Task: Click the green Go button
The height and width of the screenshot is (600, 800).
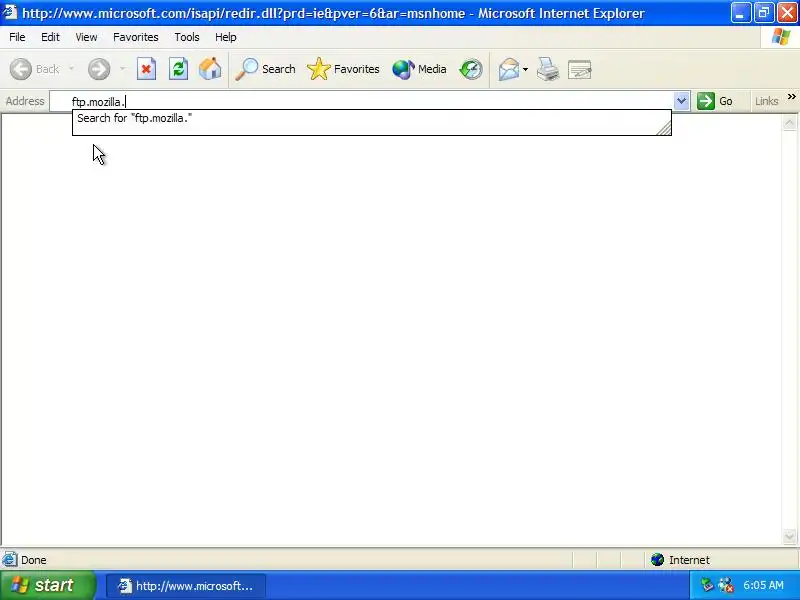Action: [x=715, y=101]
